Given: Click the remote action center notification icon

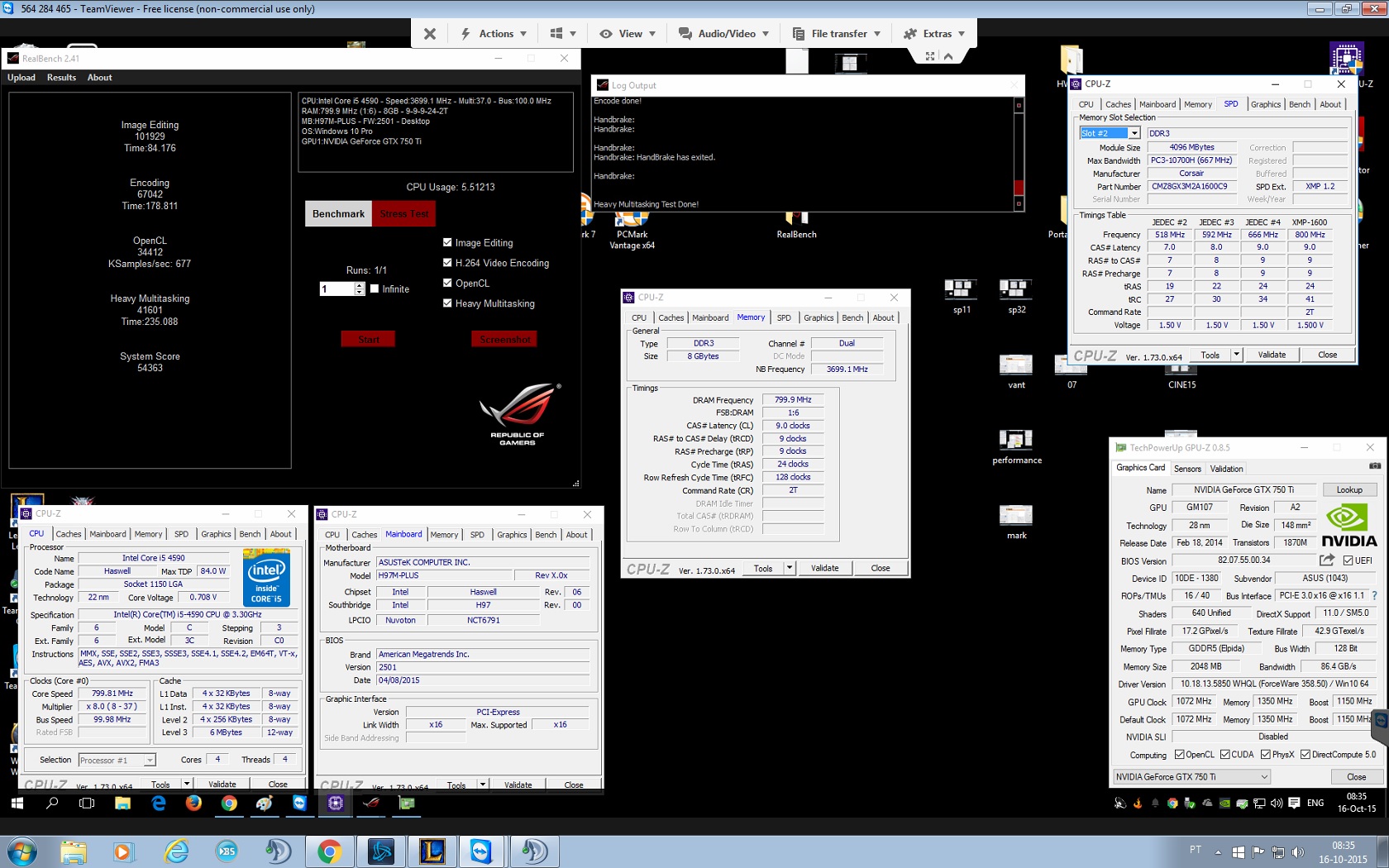Looking at the screenshot, I should pyautogui.click(x=1294, y=803).
